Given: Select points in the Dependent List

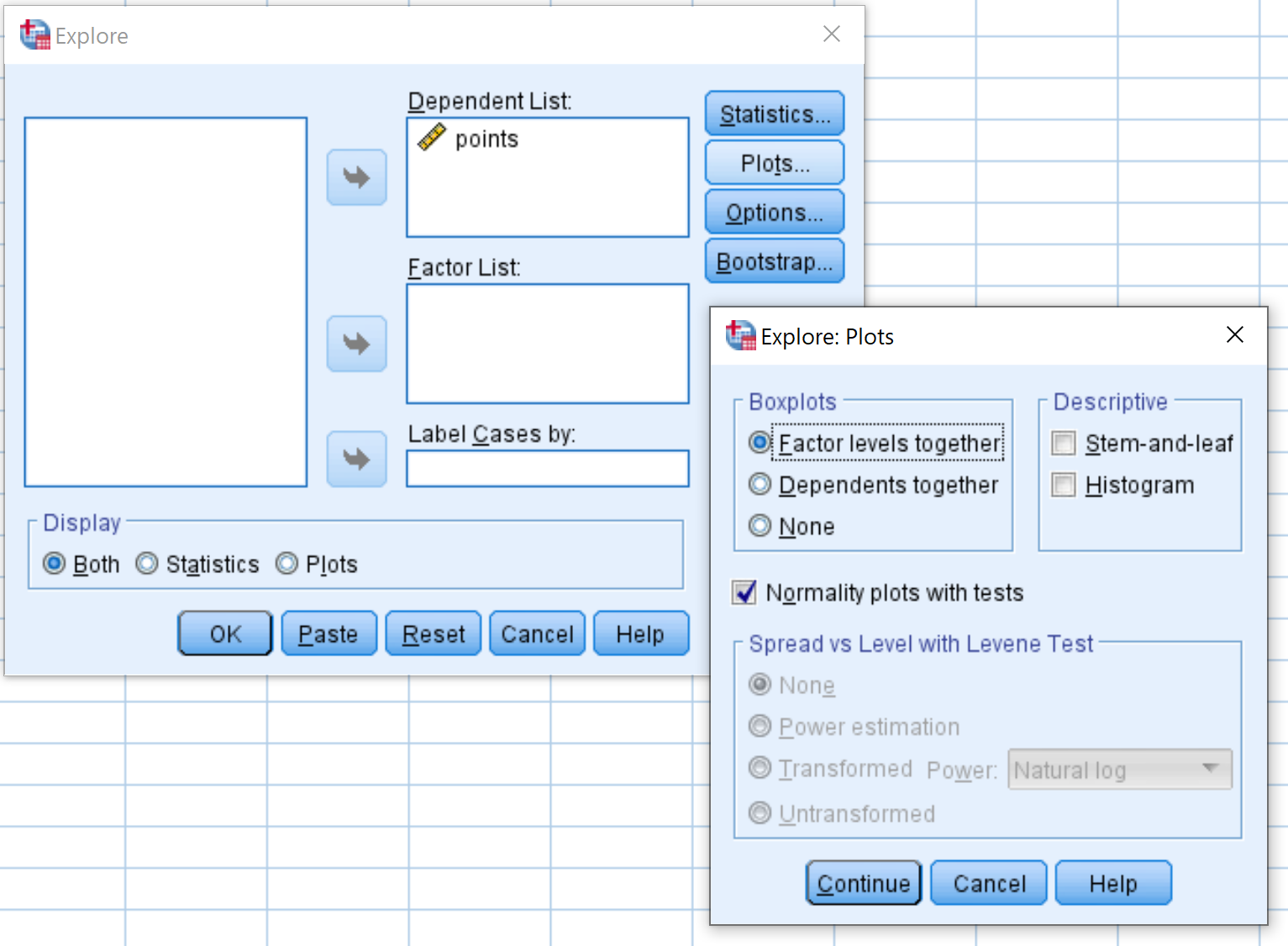Looking at the screenshot, I should pyautogui.click(x=486, y=139).
